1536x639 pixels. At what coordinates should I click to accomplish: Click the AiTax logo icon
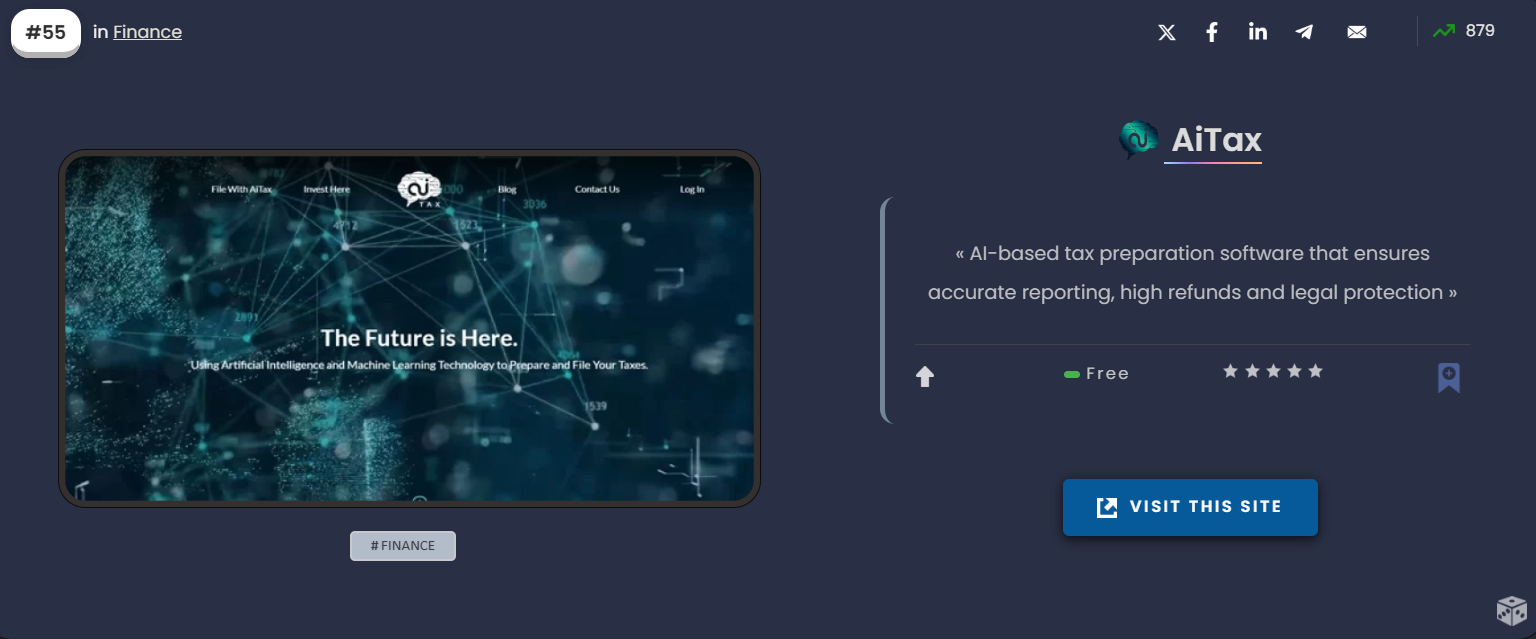click(1138, 140)
